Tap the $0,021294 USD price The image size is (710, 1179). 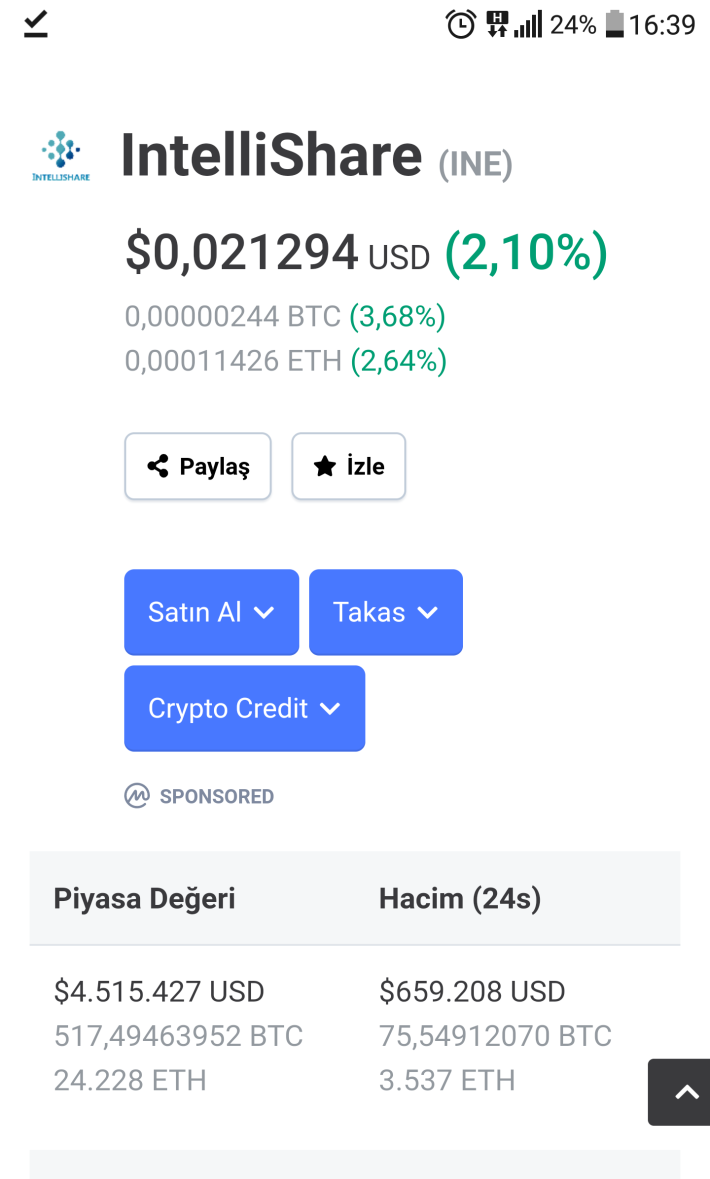click(278, 252)
